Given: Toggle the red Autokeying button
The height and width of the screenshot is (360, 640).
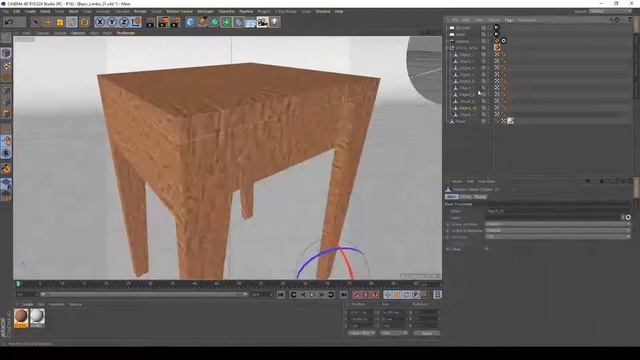Looking at the screenshot, I should pos(365,295).
